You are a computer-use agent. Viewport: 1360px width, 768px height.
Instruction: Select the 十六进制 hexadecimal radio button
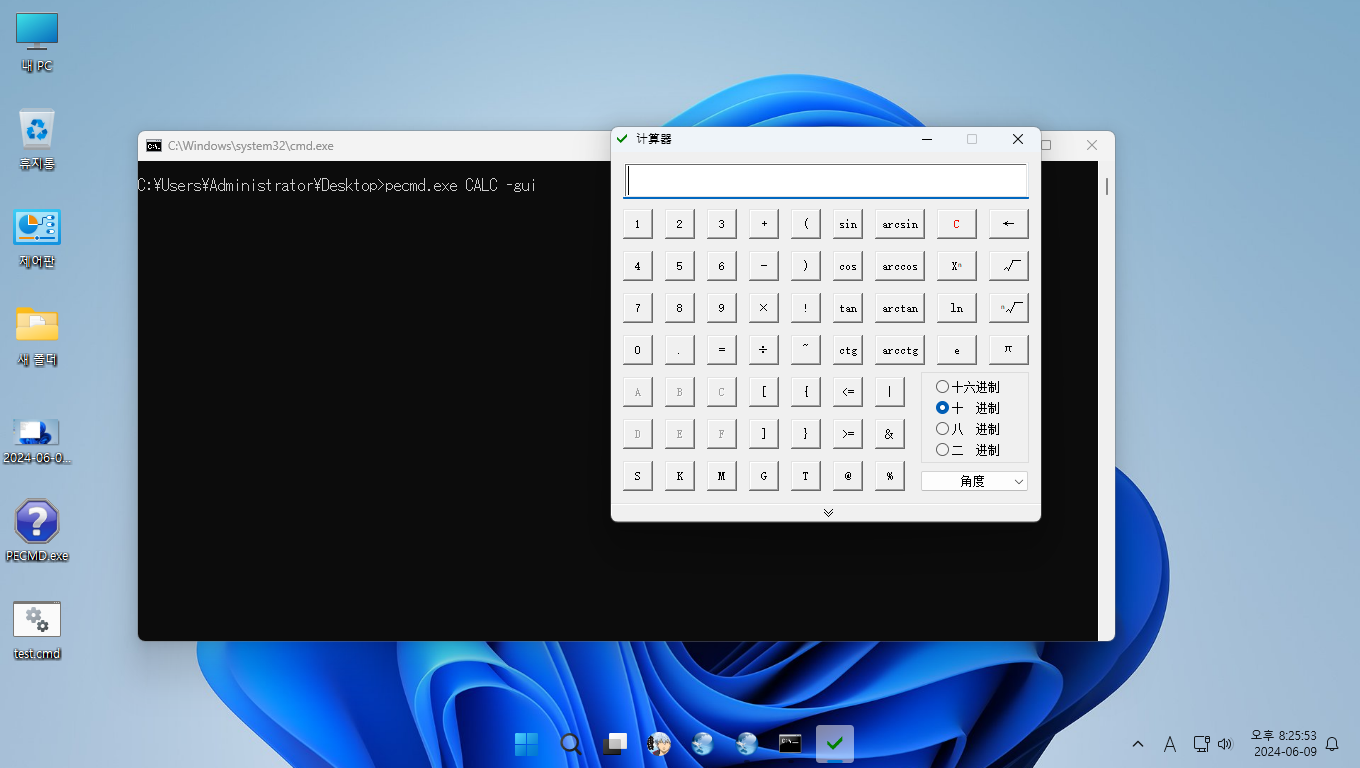tap(967, 387)
